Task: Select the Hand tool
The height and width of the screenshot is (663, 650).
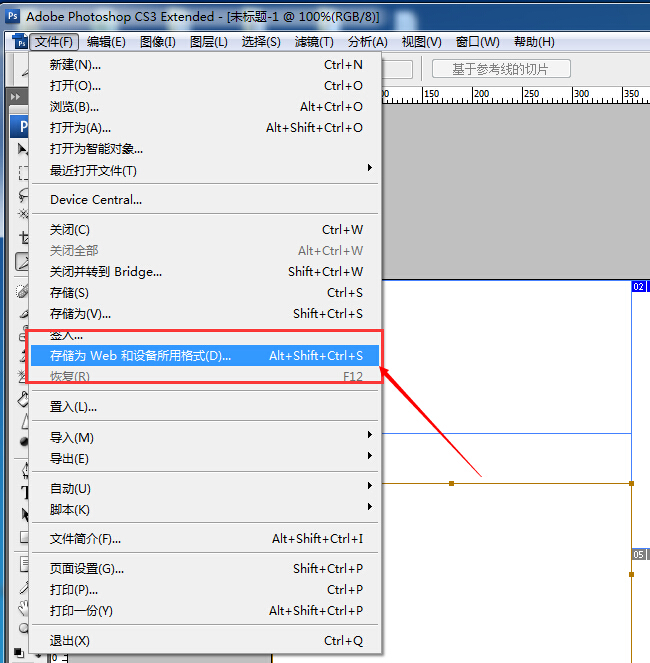Action: [x=24, y=608]
